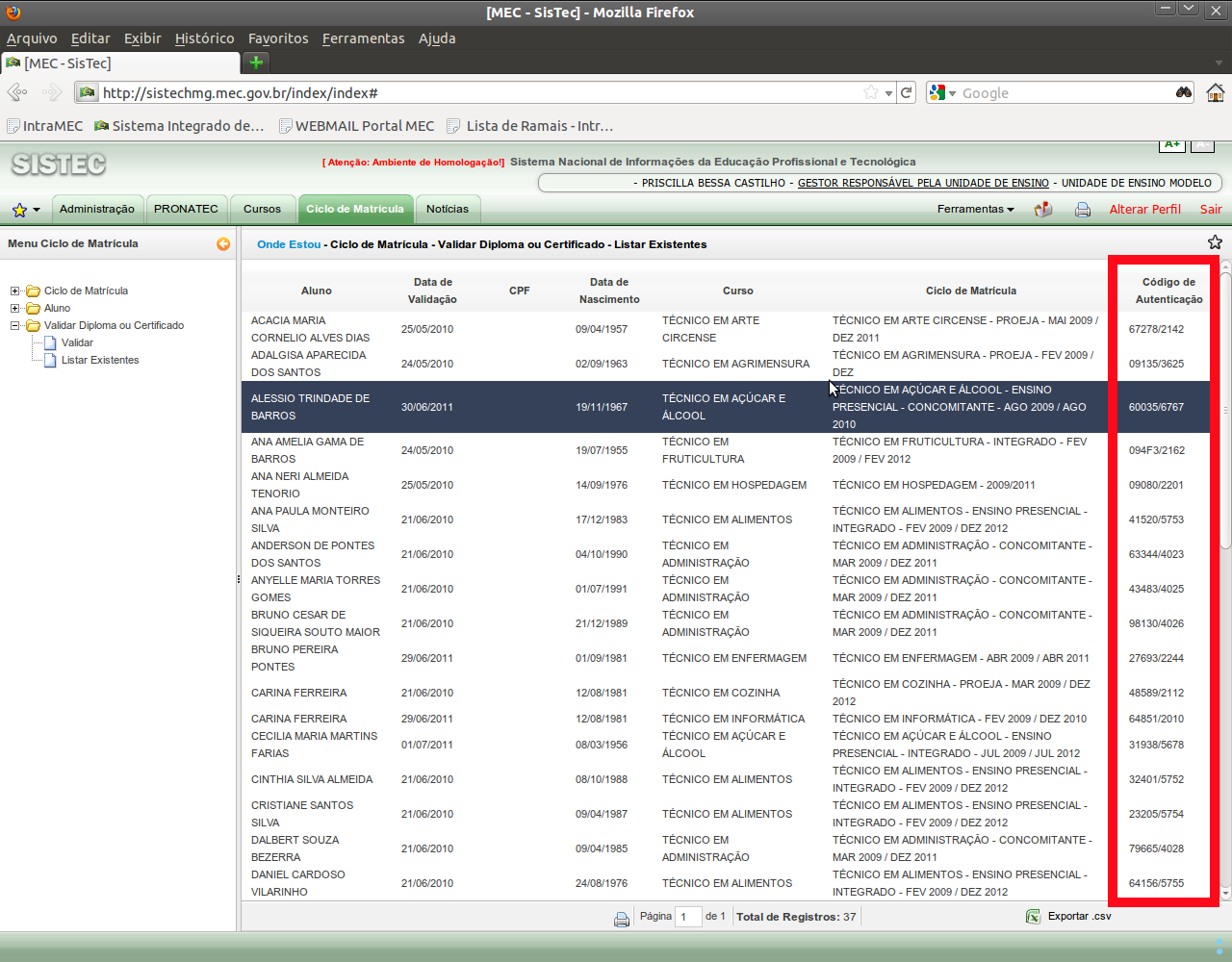Image resolution: width=1232 pixels, height=962 pixels.
Task: Click authentication code 67278/2142
Action: point(1156,329)
